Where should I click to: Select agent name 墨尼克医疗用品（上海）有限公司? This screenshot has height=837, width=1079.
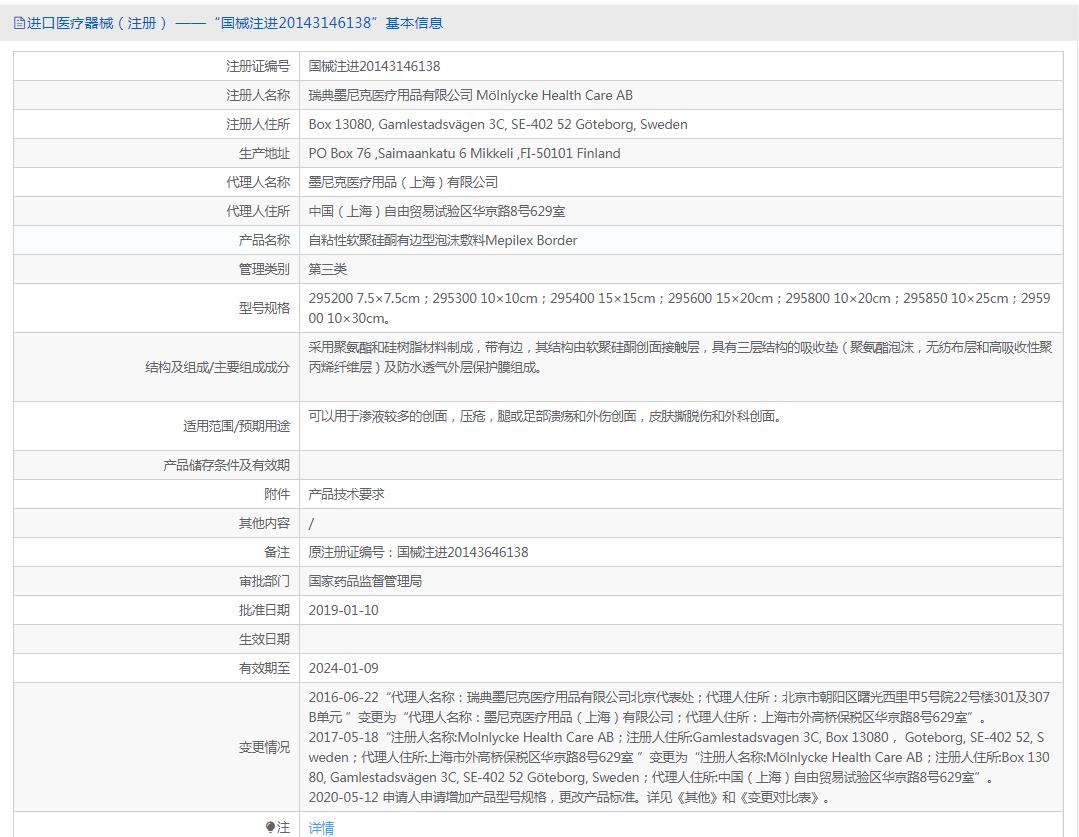403,182
